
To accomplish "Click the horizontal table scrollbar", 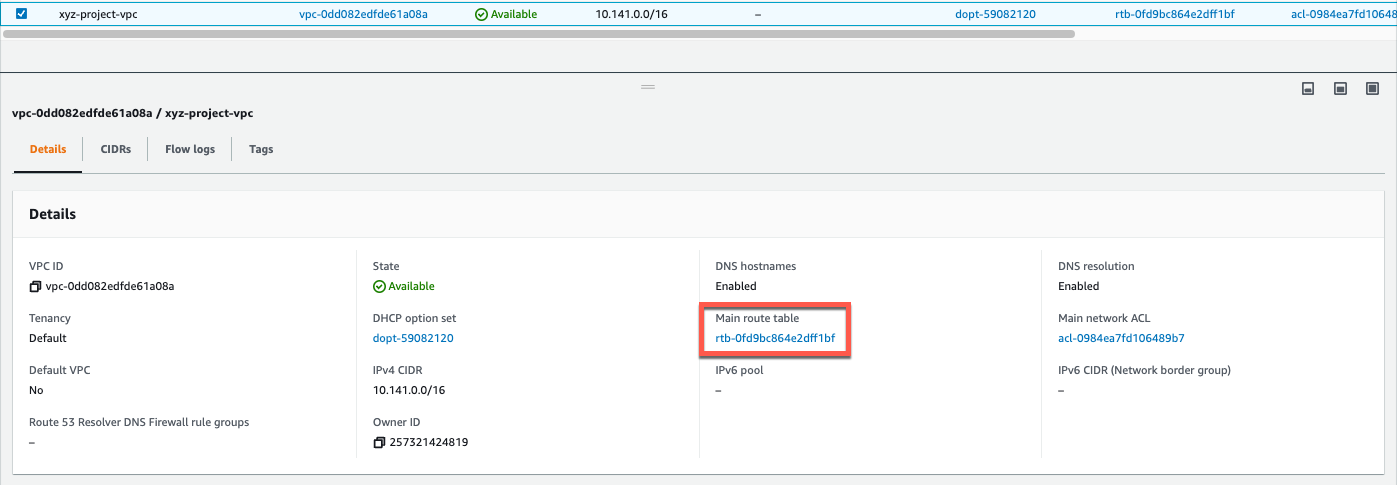I will 540,33.
